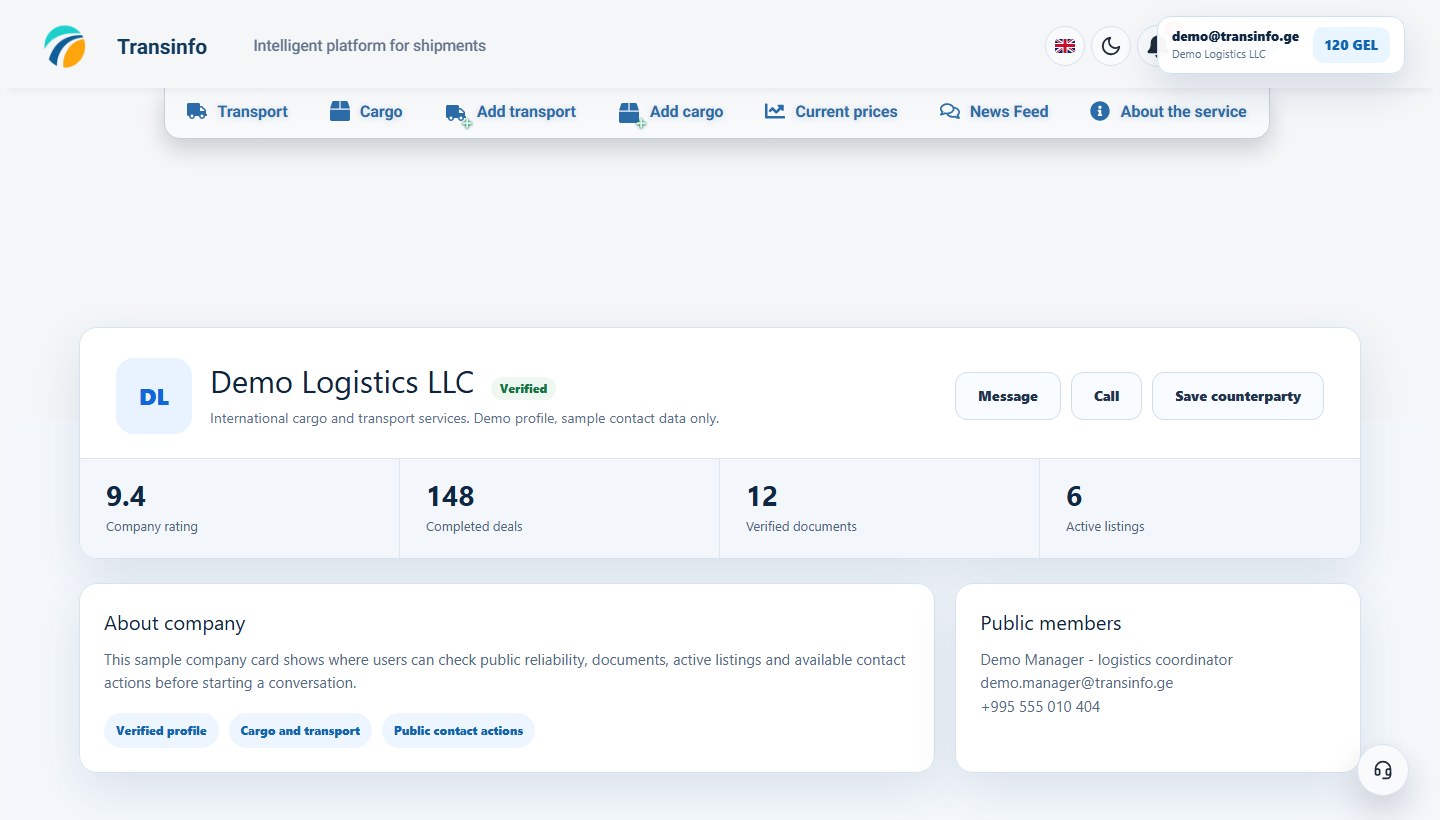Image resolution: width=1440 pixels, height=820 pixels.
Task: Click Demo Manager - logistics coordinator text
Action: [1107, 660]
